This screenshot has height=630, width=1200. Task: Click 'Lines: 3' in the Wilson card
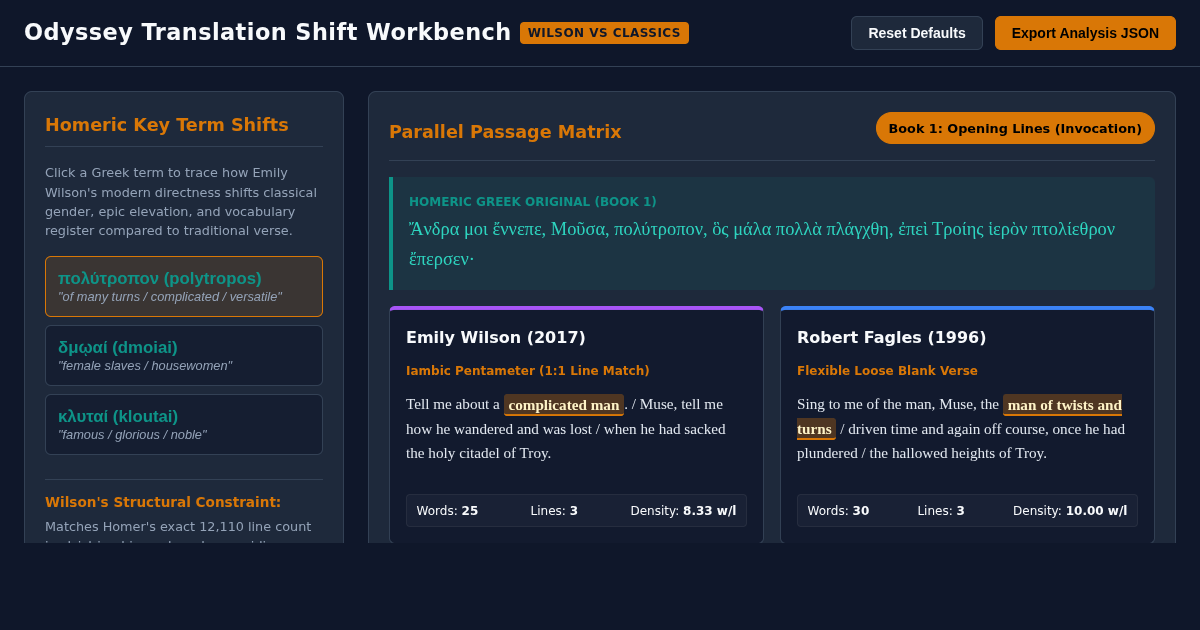click(x=554, y=511)
